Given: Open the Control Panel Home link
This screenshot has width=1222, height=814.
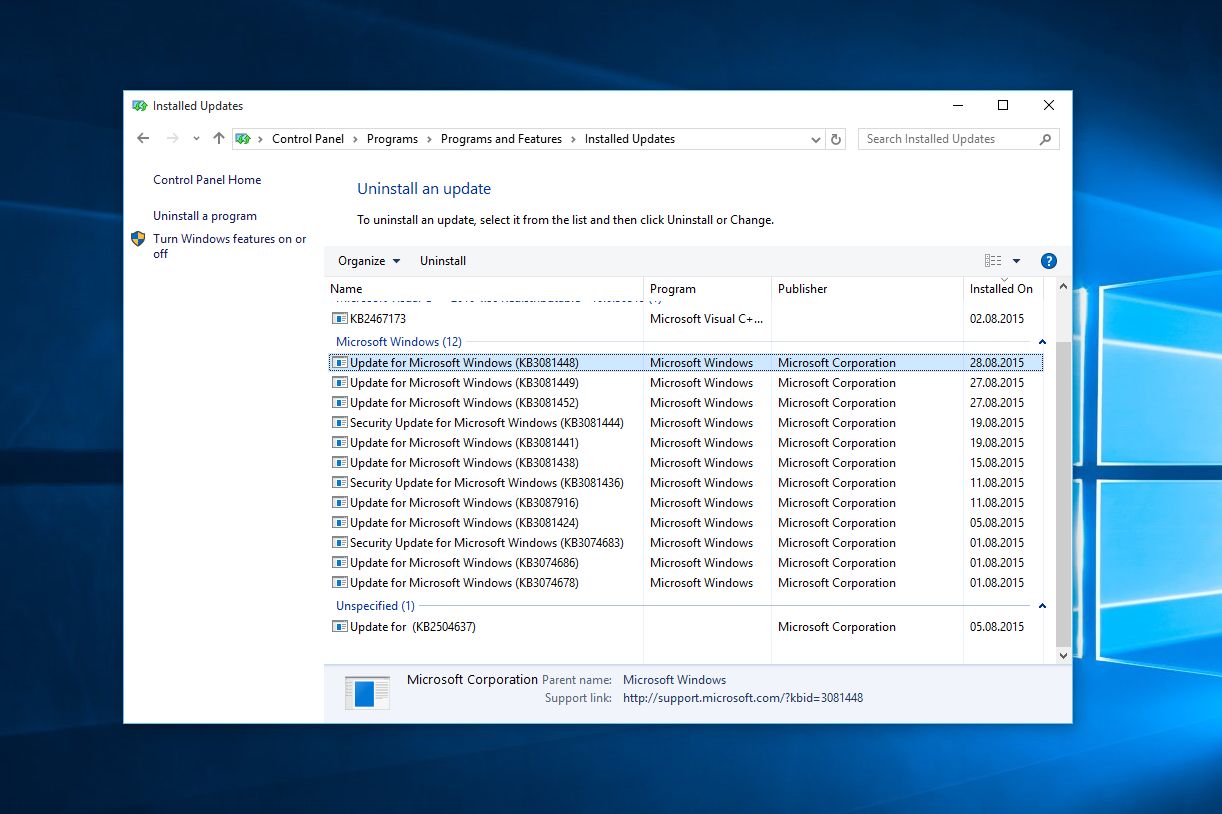Looking at the screenshot, I should (207, 180).
